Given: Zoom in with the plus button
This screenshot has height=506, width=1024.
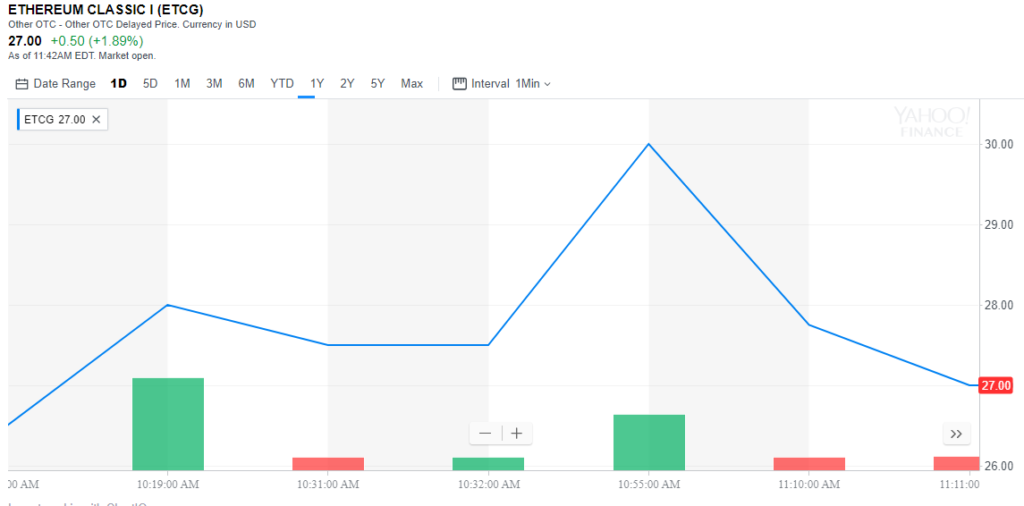Looking at the screenshot, I should pyautogui.click(x=516, y=433).
